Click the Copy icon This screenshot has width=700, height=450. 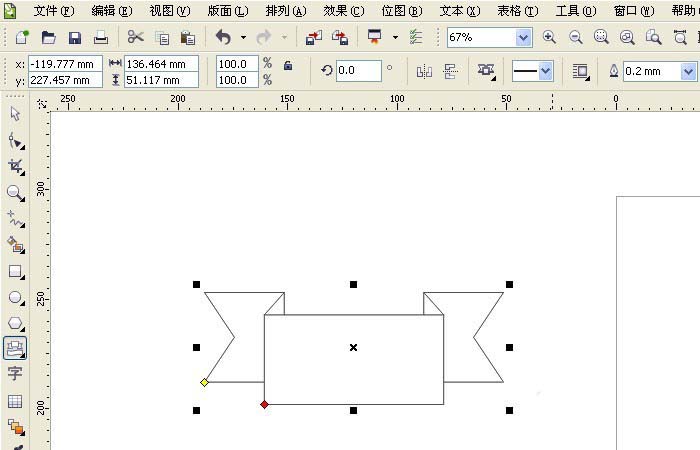click(x=162, y=38)
